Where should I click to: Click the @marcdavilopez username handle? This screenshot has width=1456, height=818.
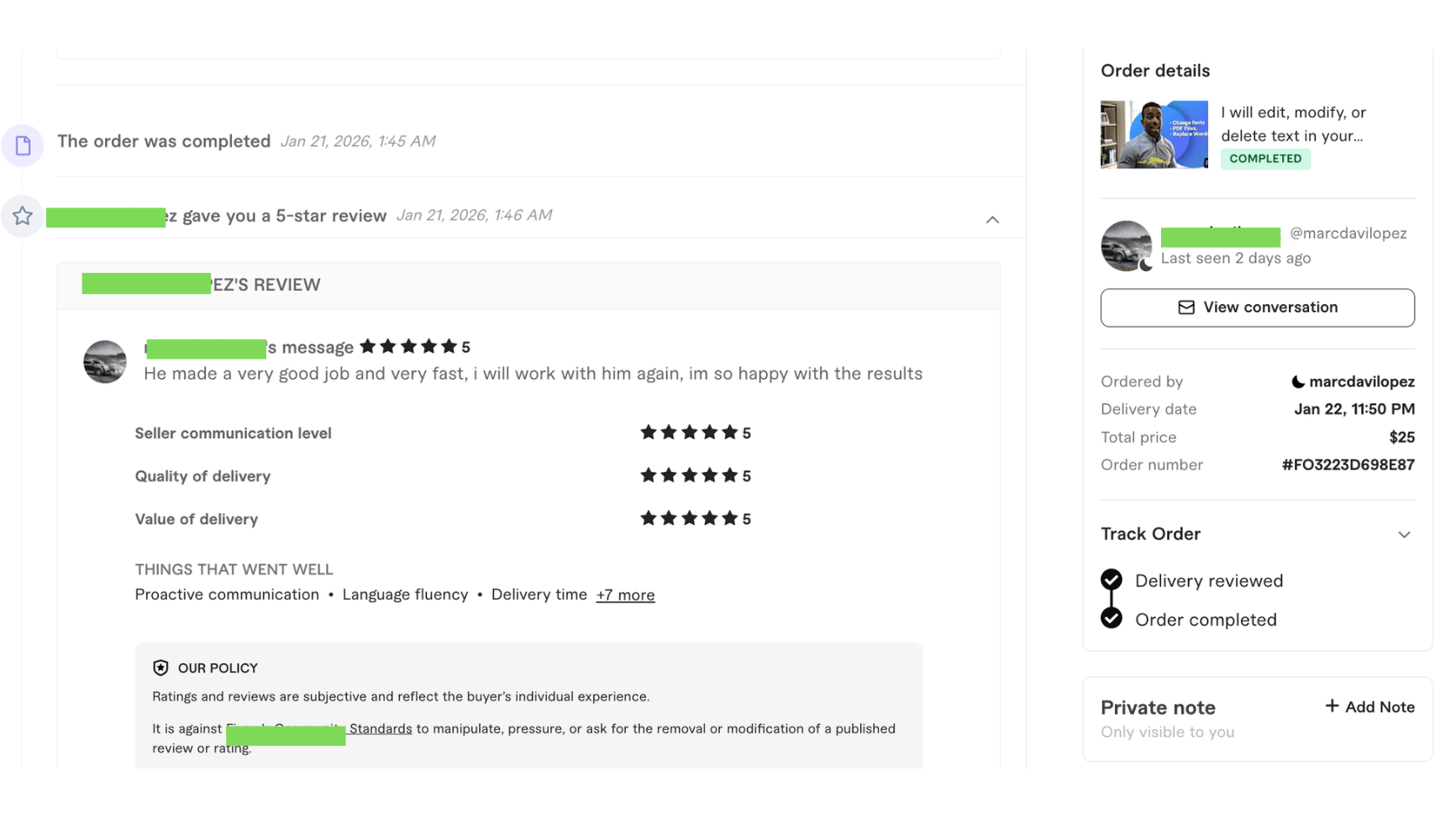pos(1348,233)
